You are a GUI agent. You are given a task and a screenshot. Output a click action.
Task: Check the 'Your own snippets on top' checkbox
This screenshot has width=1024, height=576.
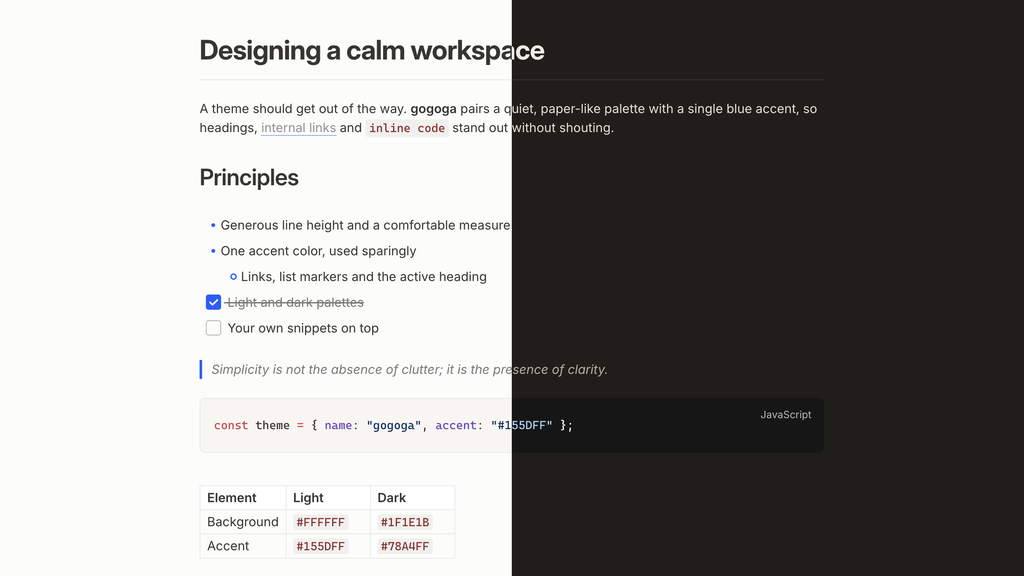coord(214,328)
